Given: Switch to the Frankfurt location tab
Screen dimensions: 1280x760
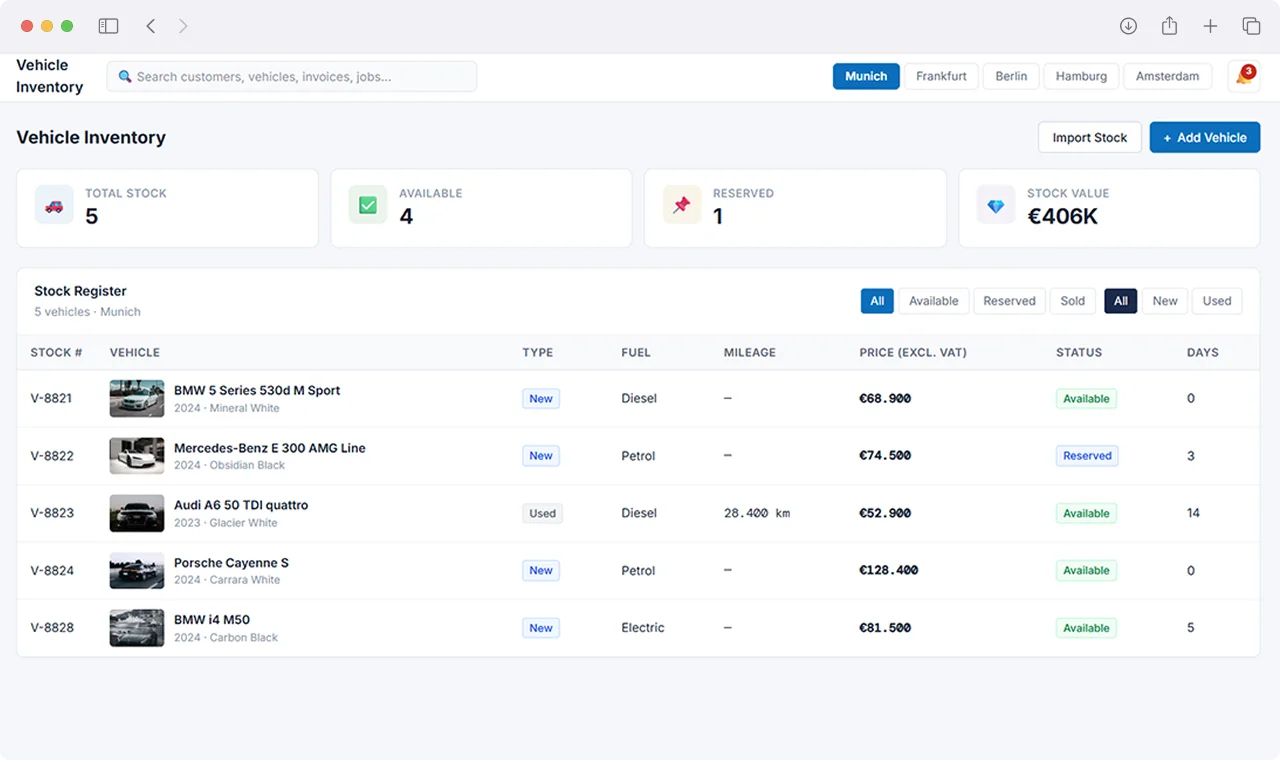Looking at the screenshot, I should click(941, 76).
